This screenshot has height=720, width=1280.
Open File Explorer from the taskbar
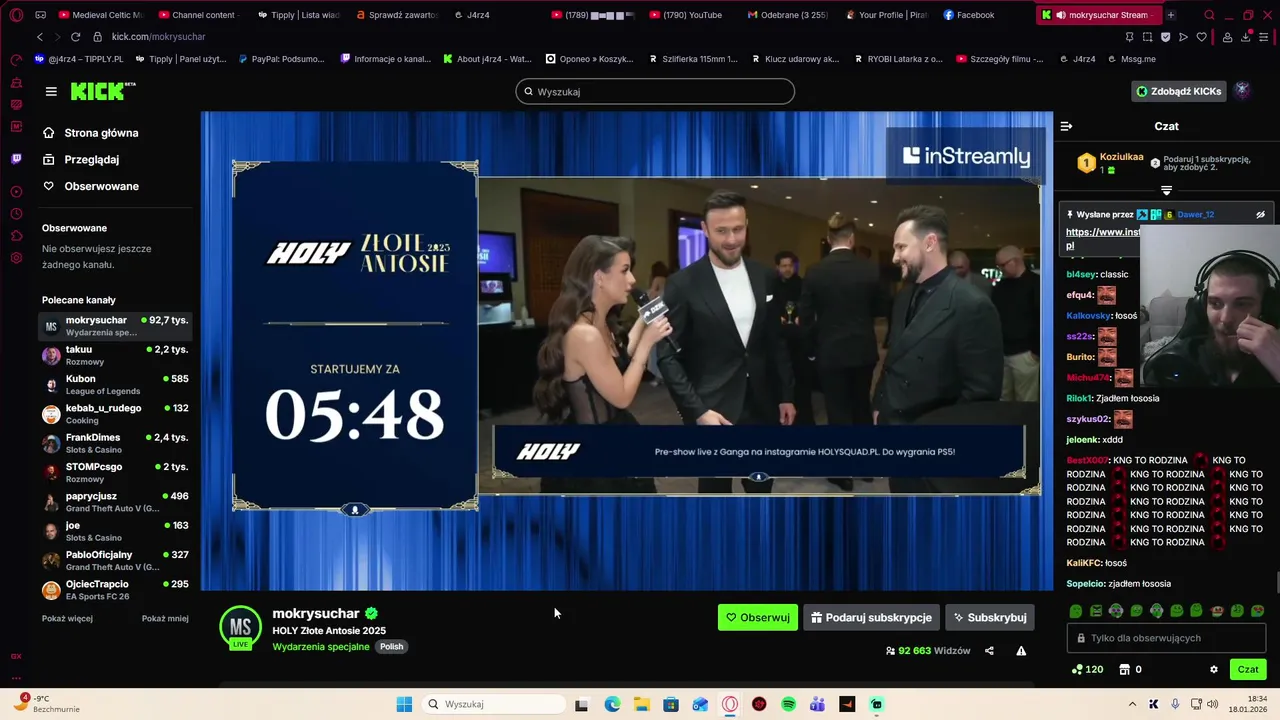641,704
